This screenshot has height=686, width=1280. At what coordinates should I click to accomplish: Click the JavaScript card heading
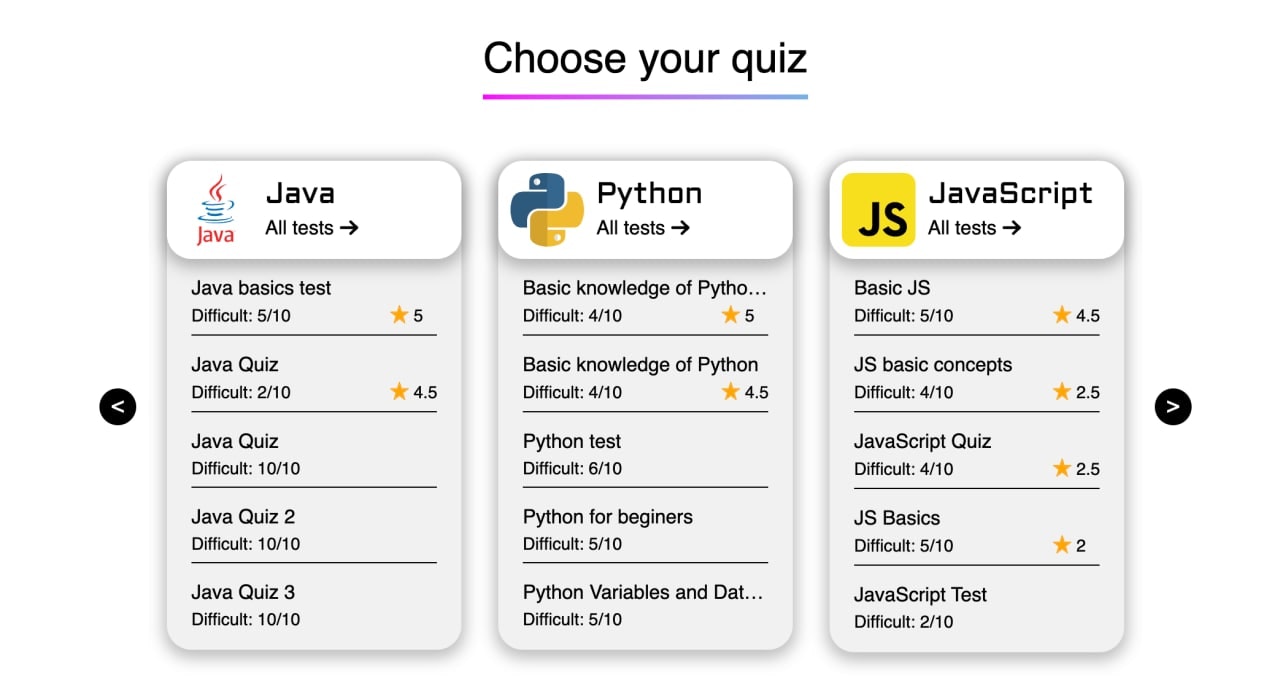[x=1011, y=193]
